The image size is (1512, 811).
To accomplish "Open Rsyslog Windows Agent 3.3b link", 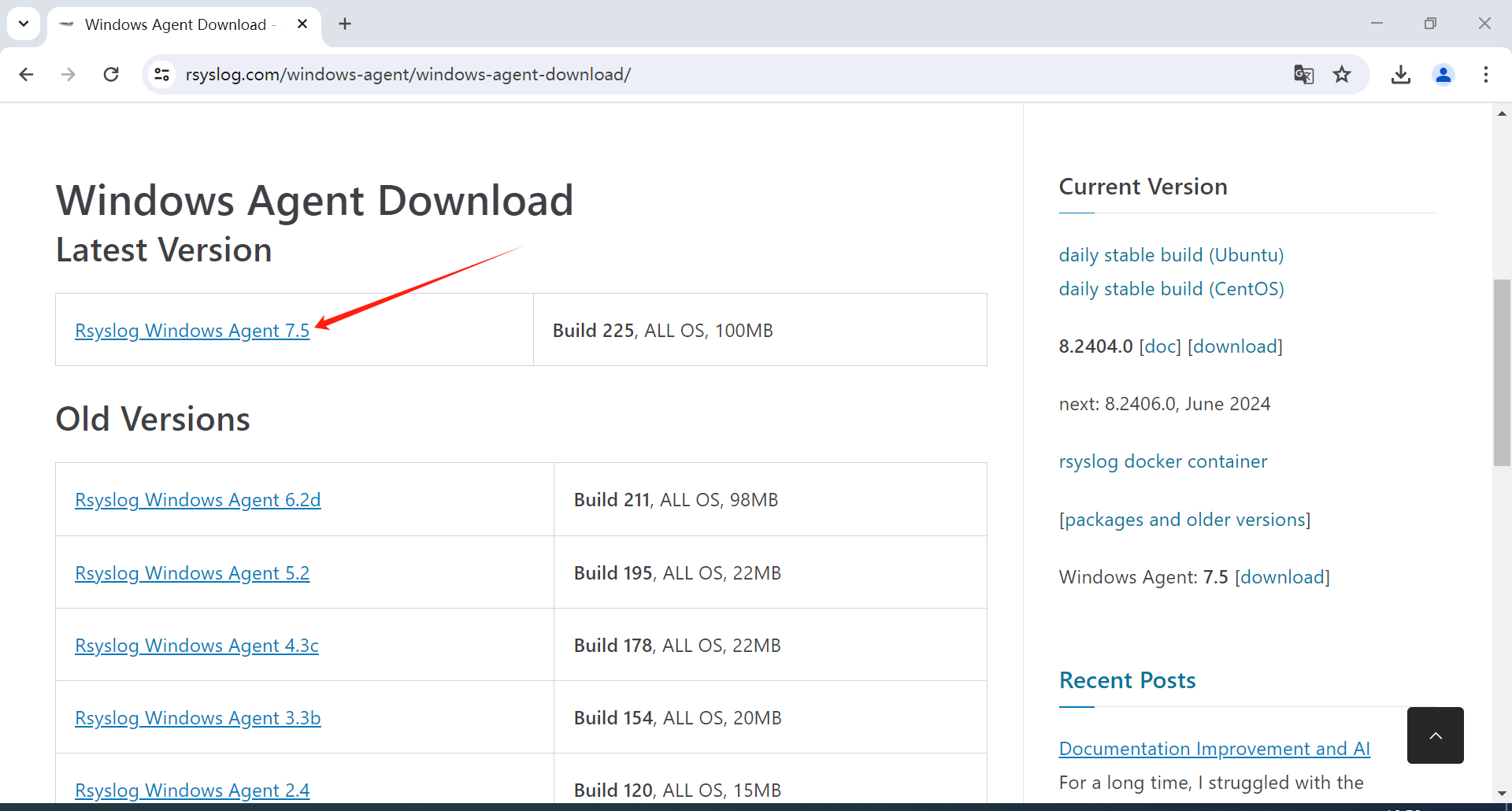I will (198, 718).
